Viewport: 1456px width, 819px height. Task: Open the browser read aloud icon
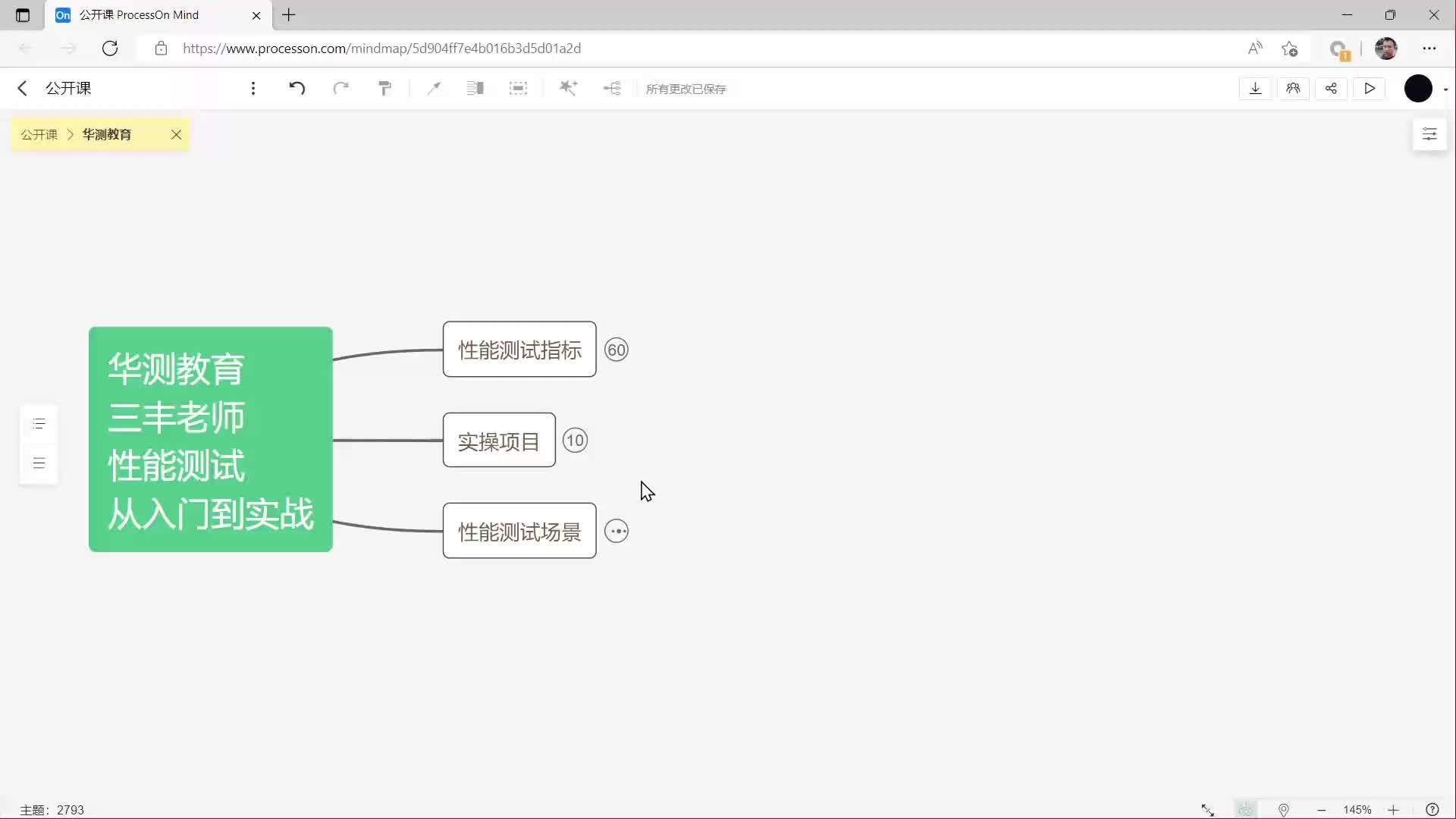(x=1255, y=49)
